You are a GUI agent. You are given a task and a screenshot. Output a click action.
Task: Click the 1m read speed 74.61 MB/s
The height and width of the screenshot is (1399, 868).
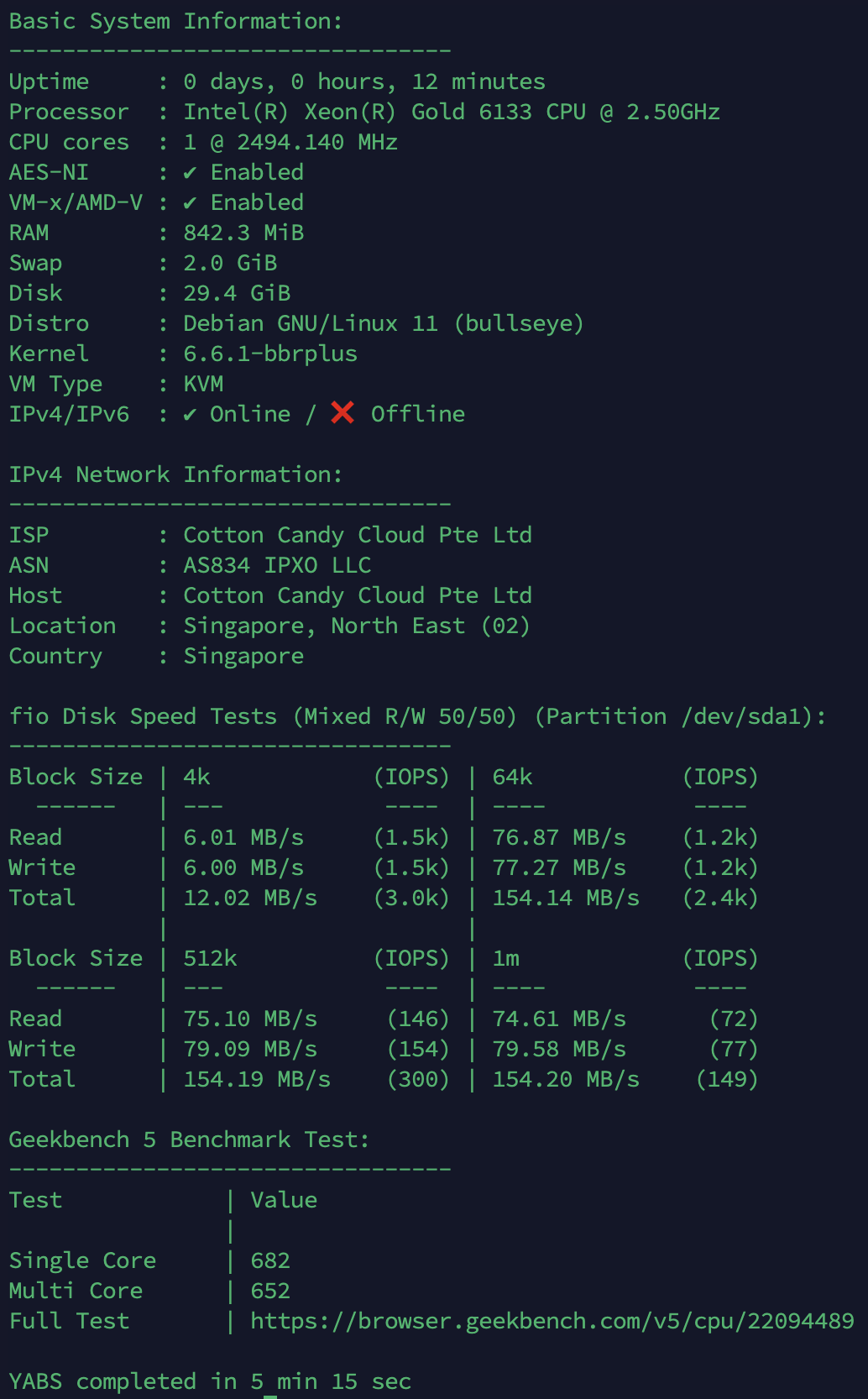(x=558, y=1019)
